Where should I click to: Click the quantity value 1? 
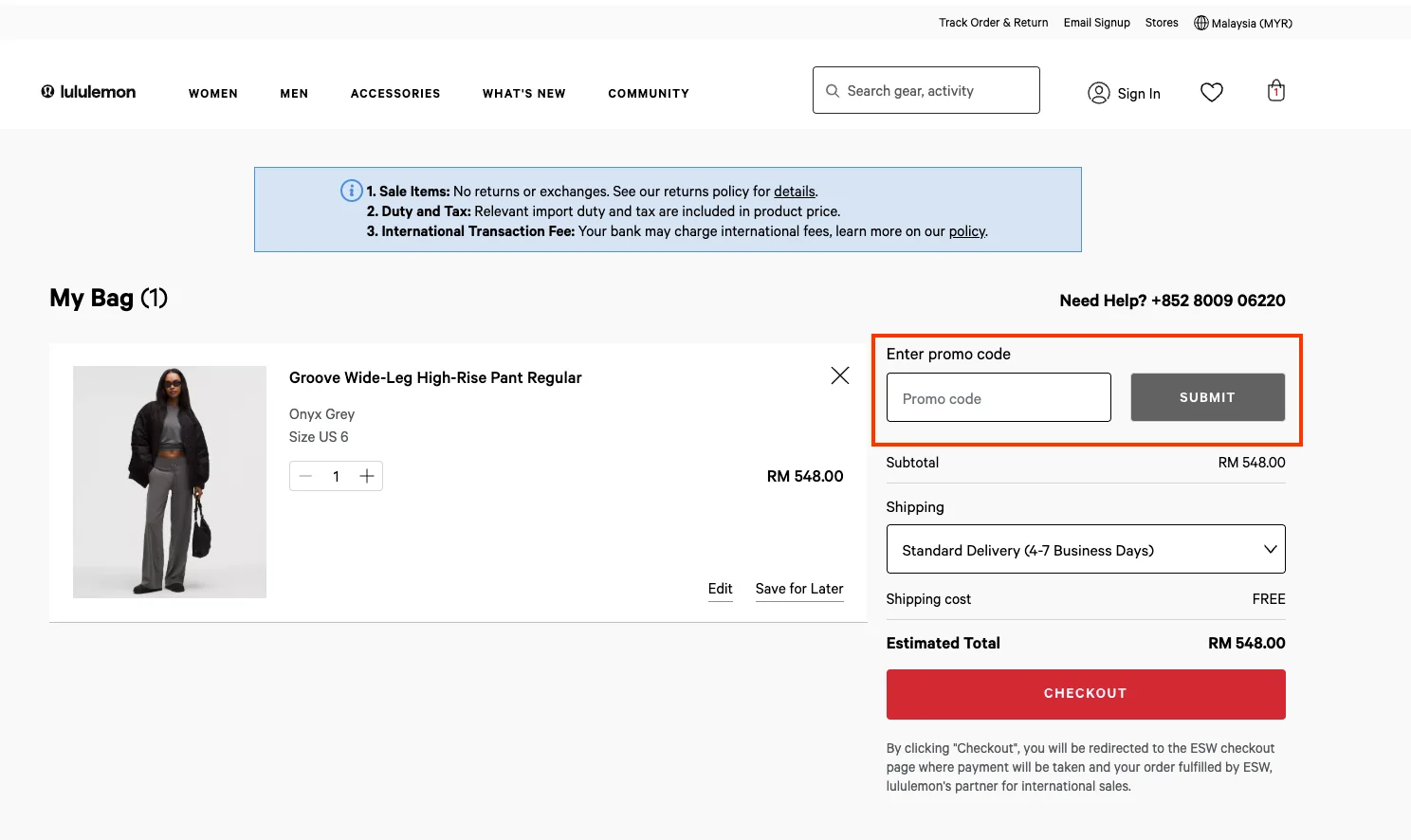pyautogui.click(x=336, y=476)
